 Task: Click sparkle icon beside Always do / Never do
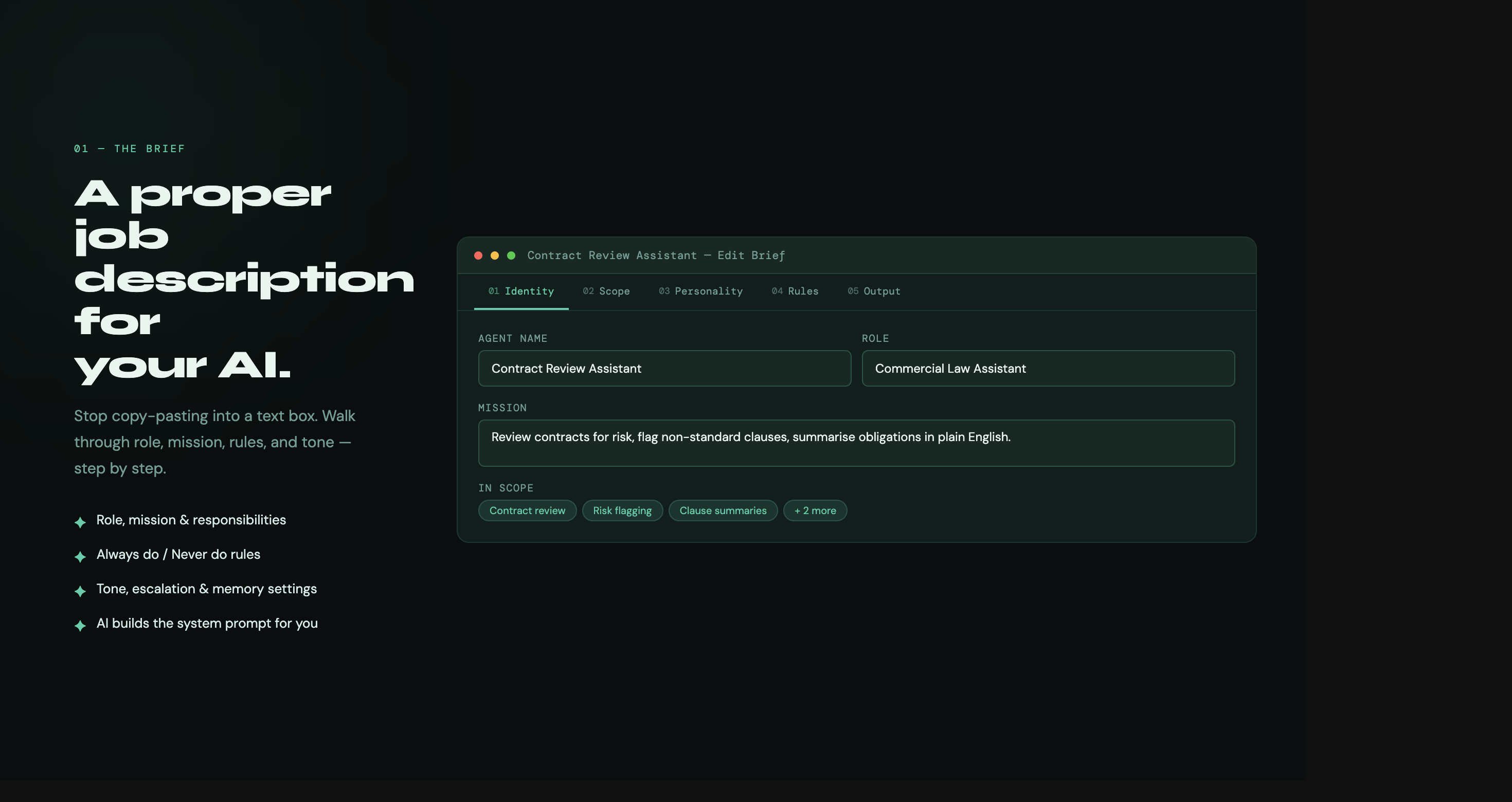coord(80,556)
